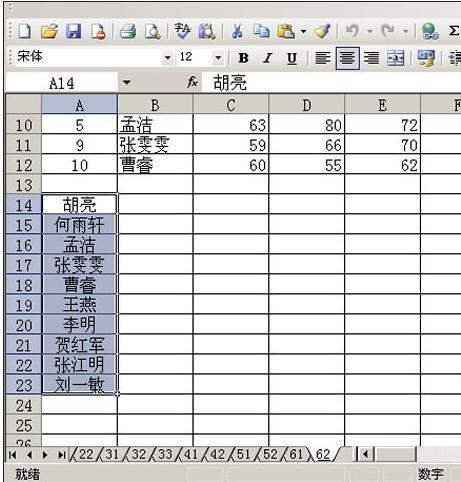This screenshot has width=461, height=482.
Task: Open the font name dropdown arrow
Action: point(167,58)
